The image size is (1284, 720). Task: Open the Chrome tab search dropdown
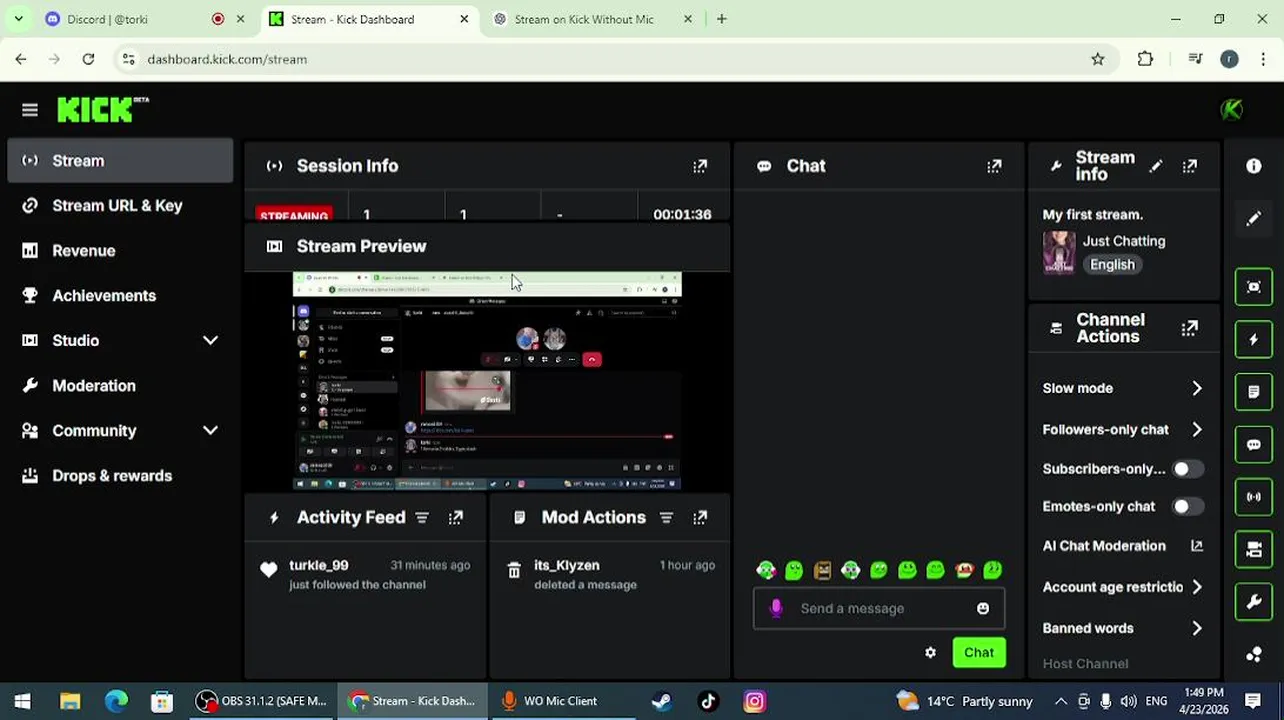(x=18, y=19)
